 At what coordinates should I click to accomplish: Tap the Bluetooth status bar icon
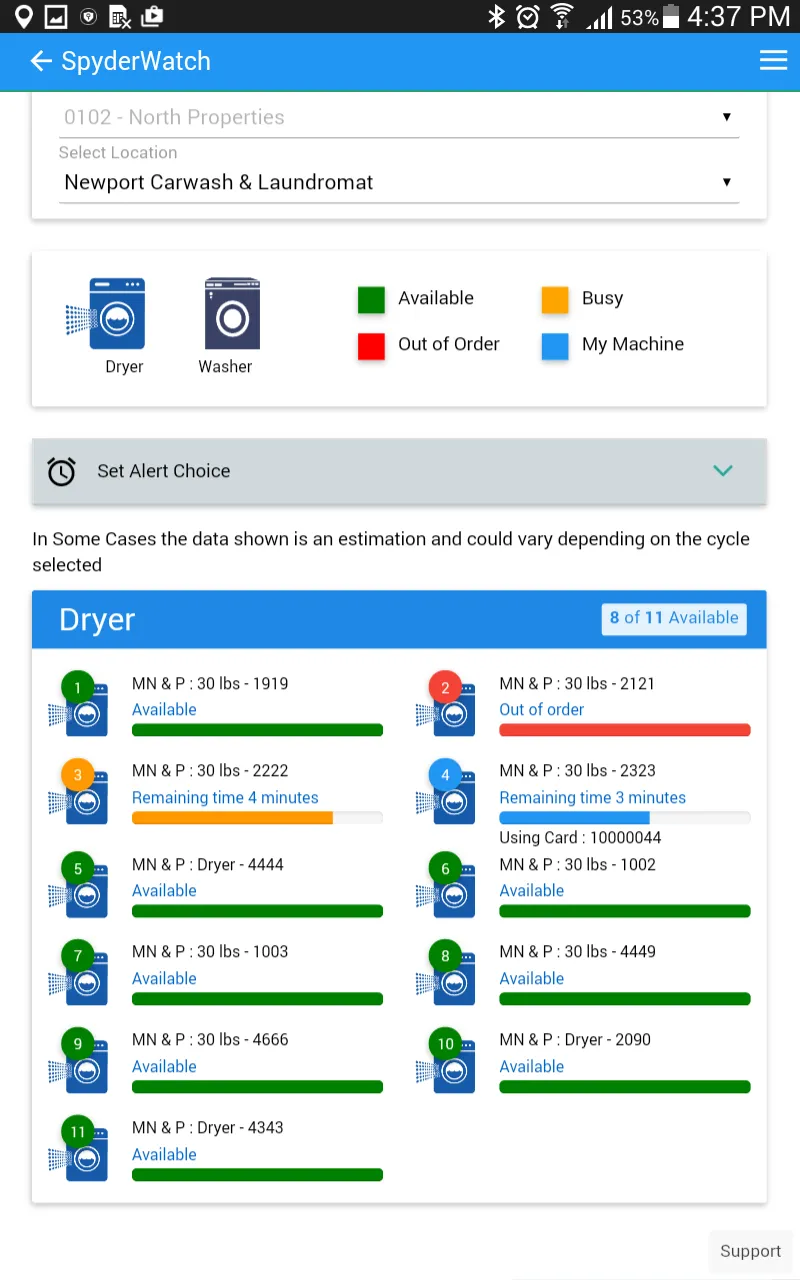click(x=496, y=16)
